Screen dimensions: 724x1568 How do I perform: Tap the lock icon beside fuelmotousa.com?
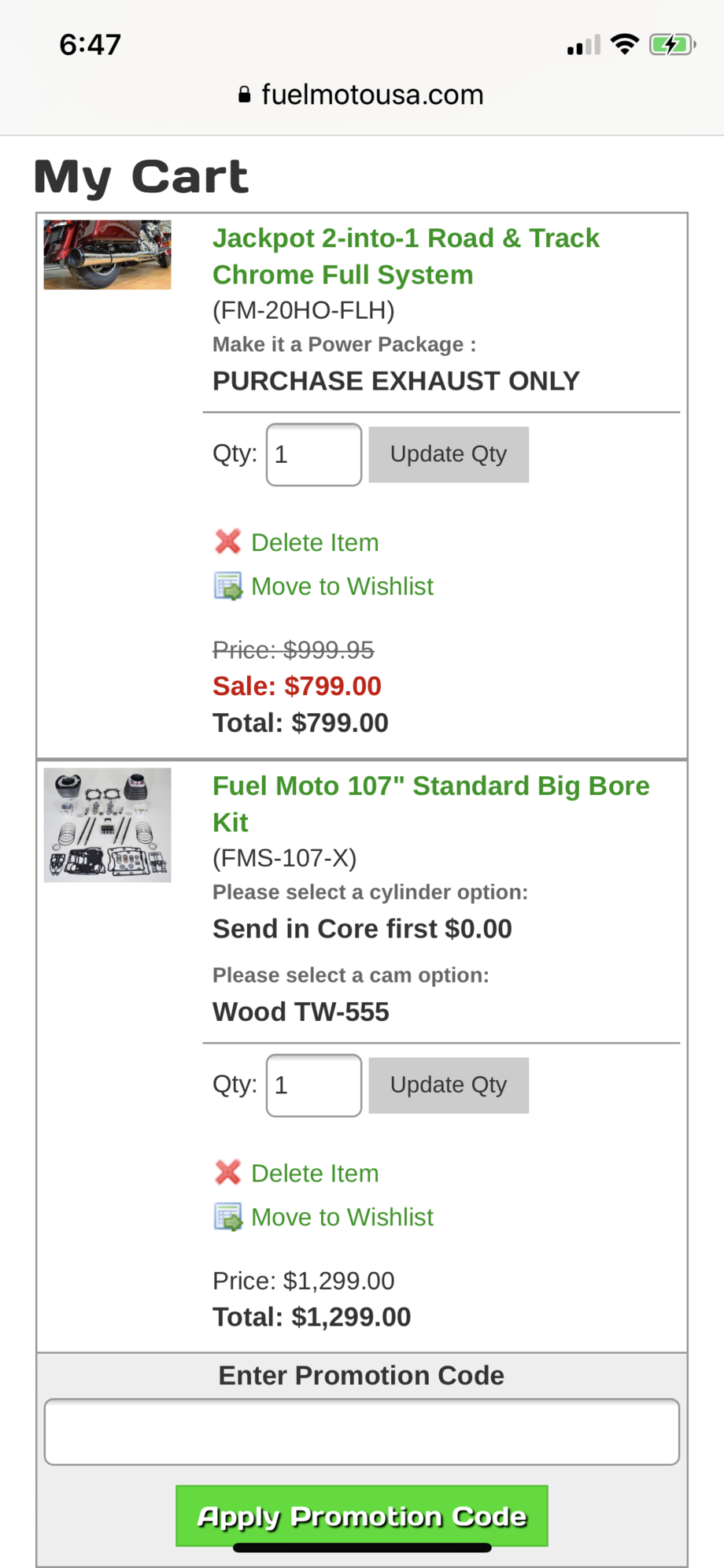[245, 95]
